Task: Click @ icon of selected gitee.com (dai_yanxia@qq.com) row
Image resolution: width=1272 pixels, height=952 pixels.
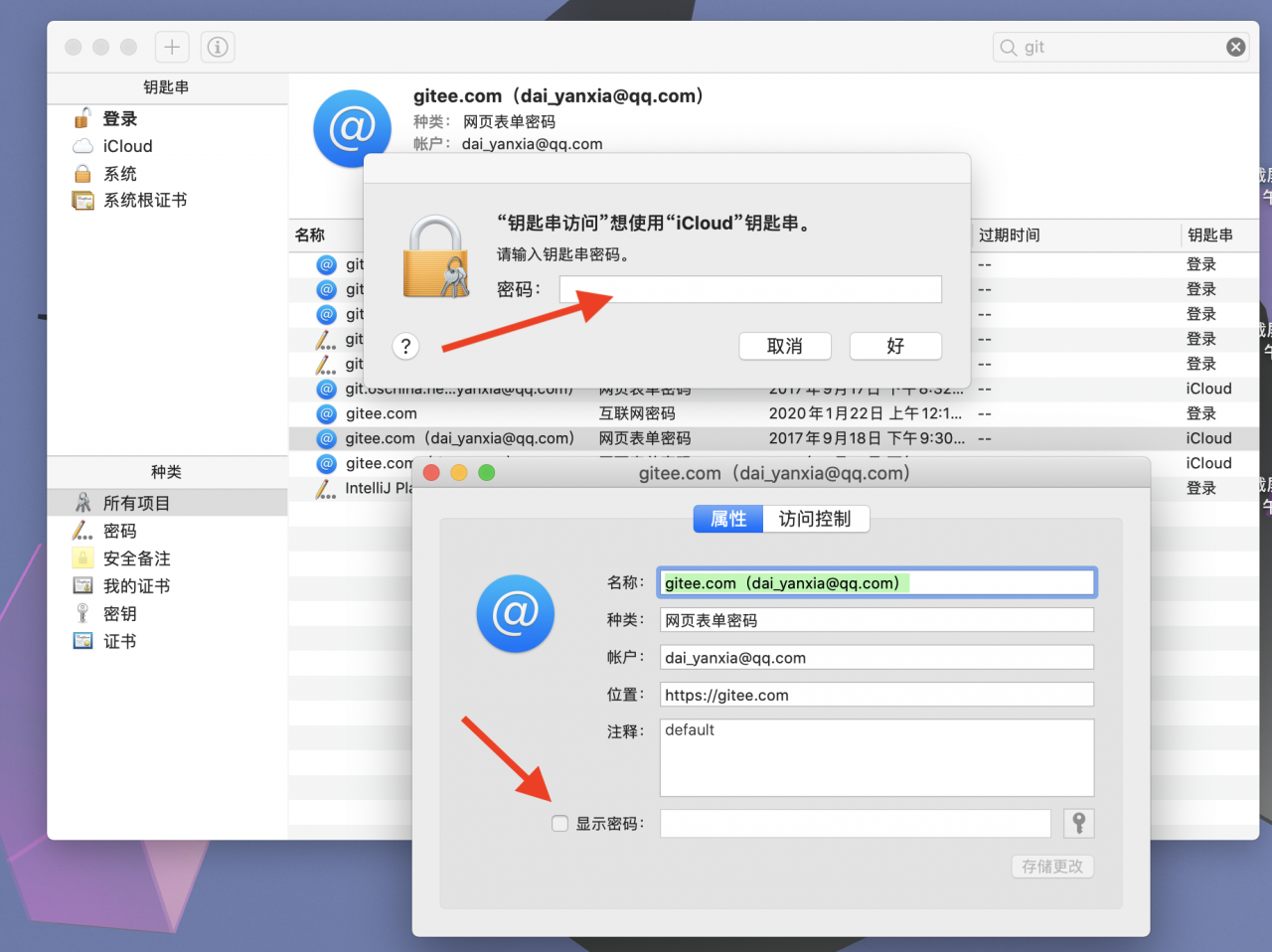Action: 326,438
